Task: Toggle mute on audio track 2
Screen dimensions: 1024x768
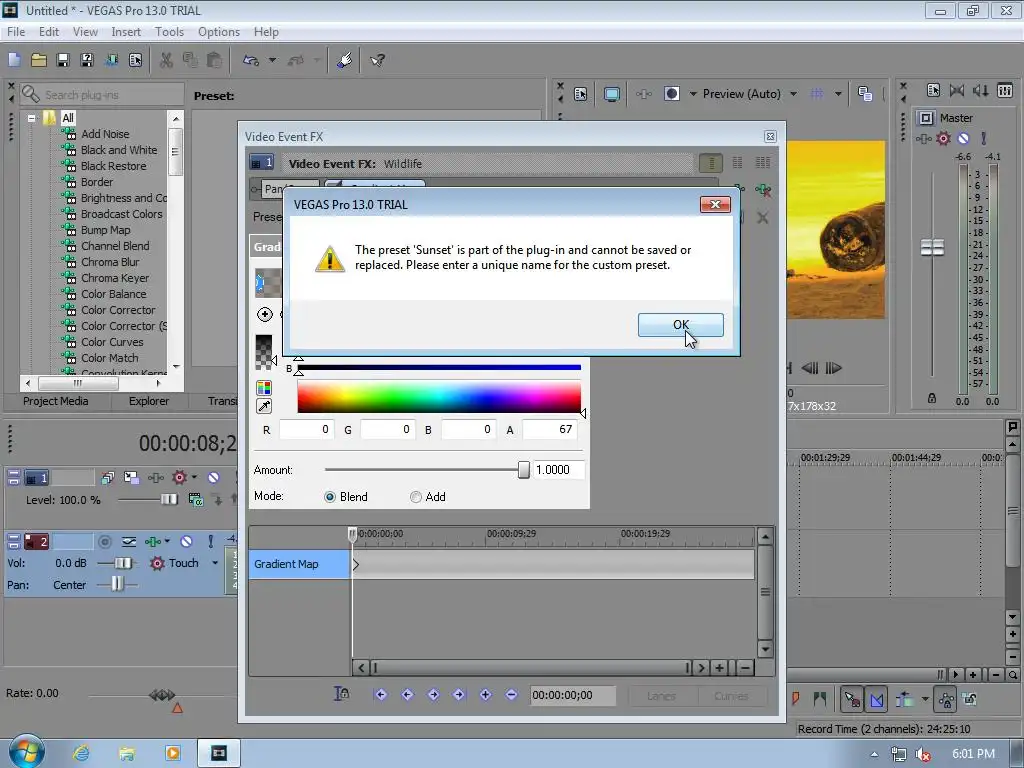Action: pos(186,541)
